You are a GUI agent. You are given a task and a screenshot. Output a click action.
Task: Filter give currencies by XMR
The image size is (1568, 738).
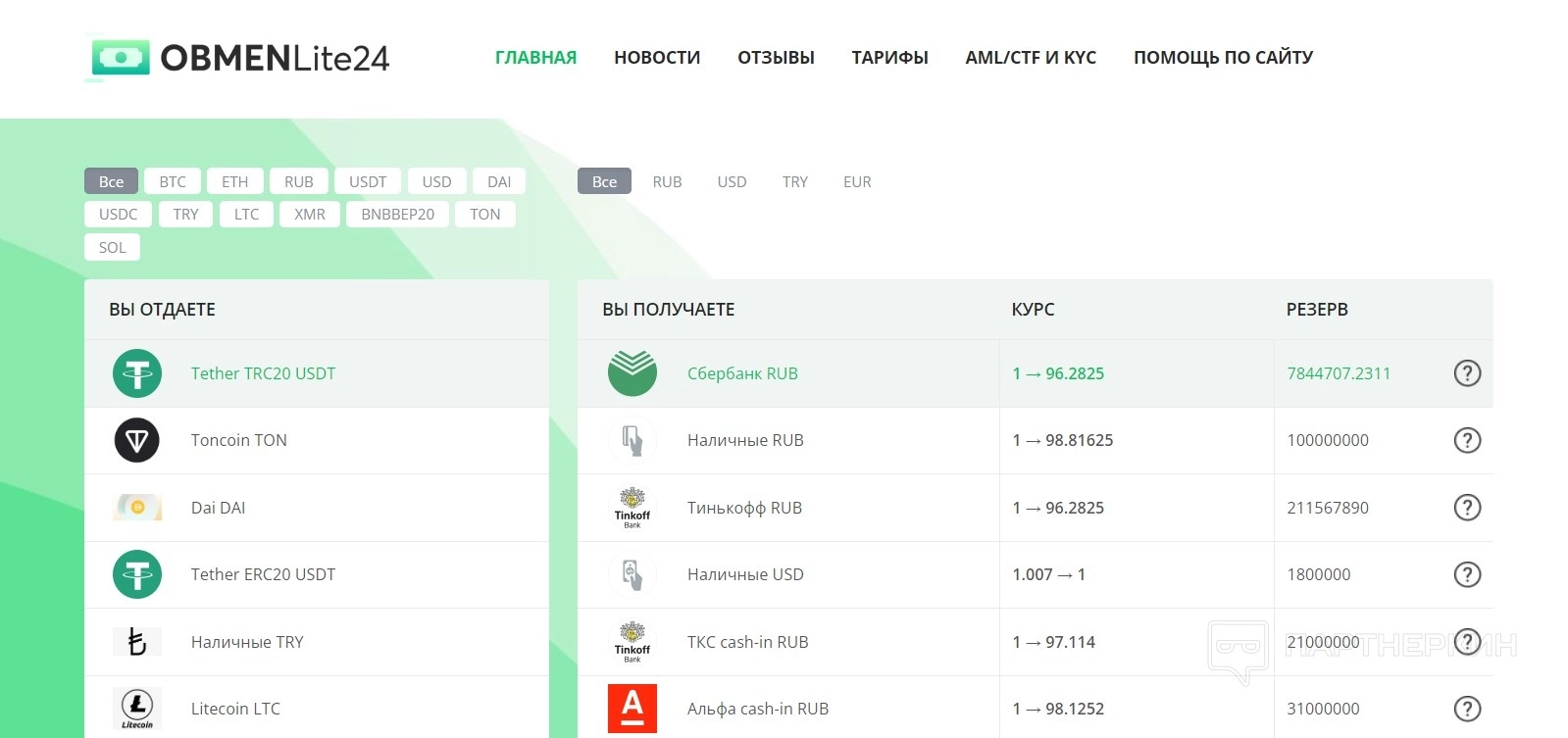[x=310, y=214]
